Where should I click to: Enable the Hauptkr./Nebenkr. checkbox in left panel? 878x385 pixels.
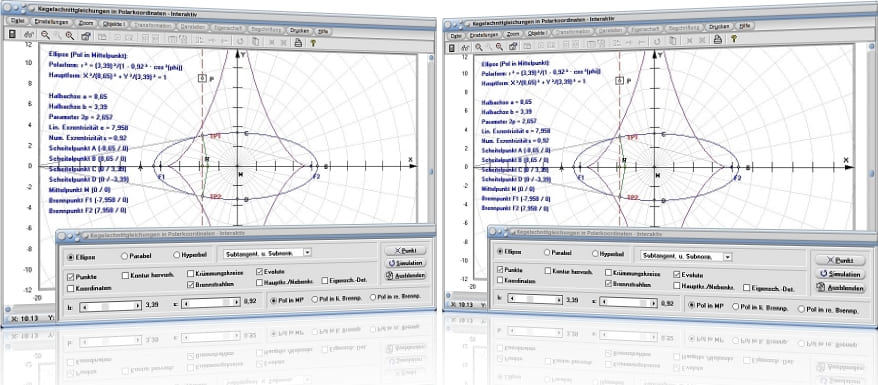[259, 282]
